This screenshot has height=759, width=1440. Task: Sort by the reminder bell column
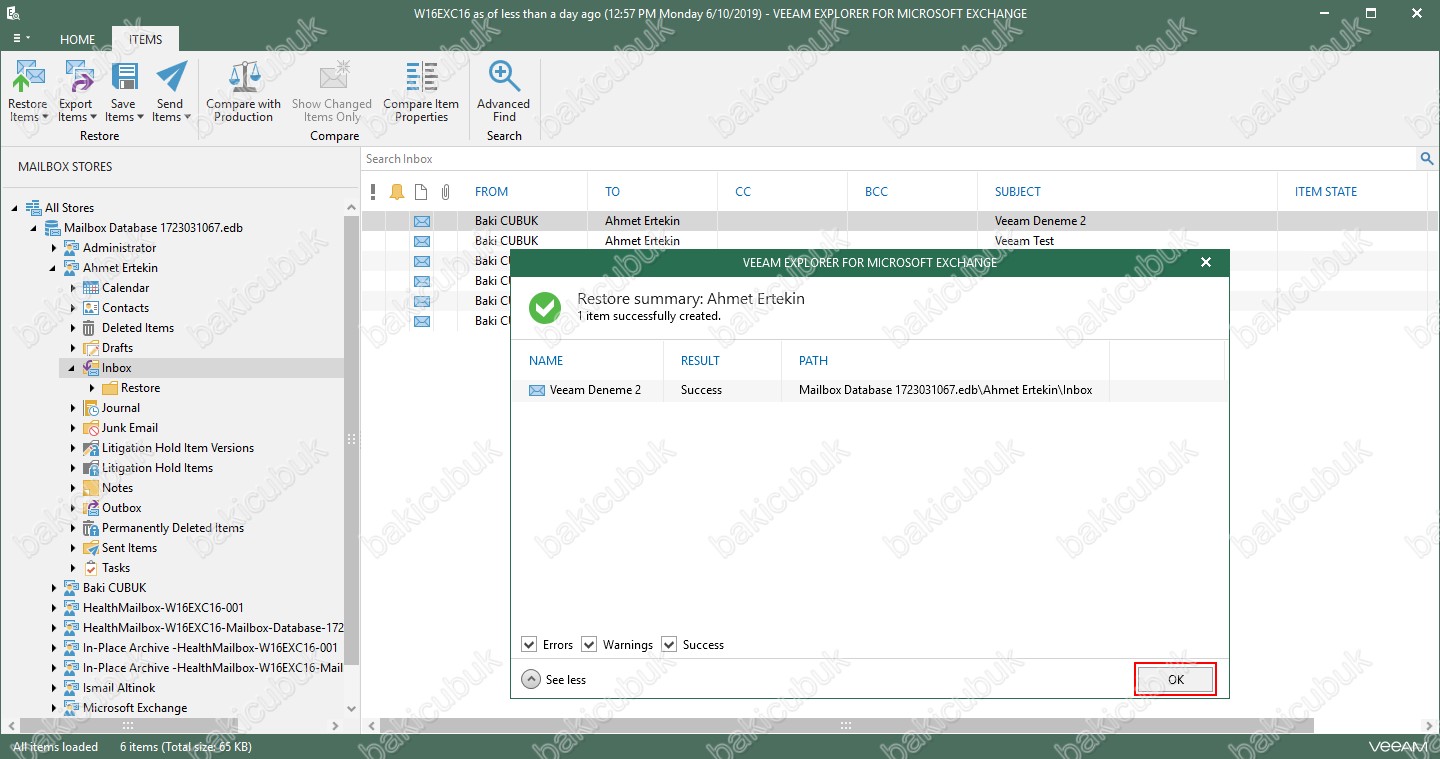(397, 192)
